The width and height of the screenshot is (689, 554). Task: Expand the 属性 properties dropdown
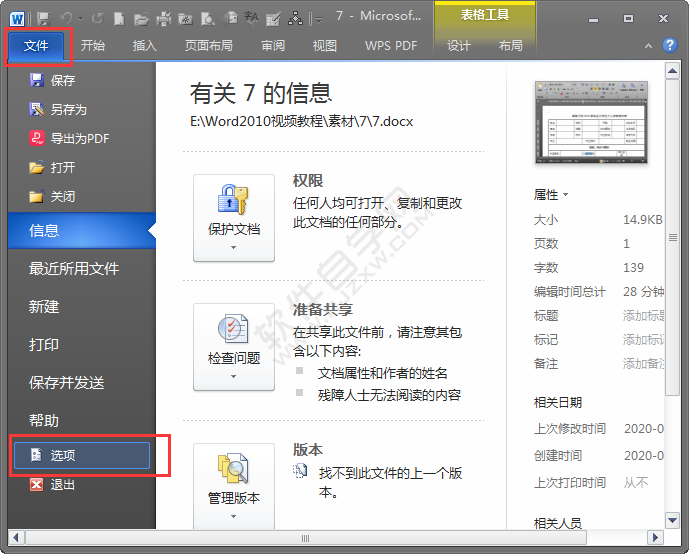point(551,195)
